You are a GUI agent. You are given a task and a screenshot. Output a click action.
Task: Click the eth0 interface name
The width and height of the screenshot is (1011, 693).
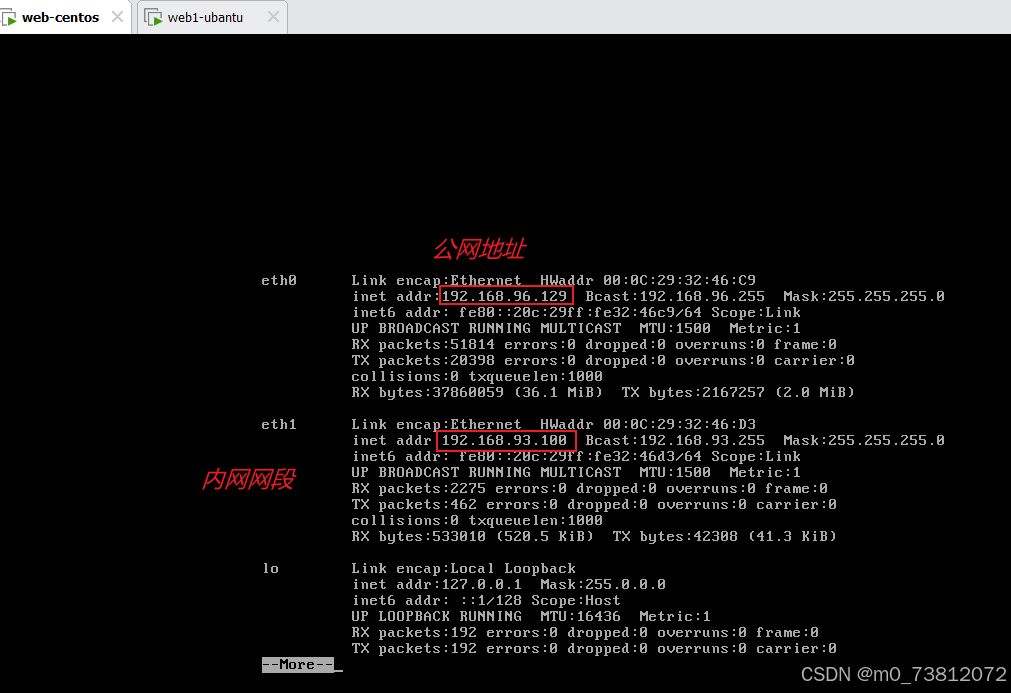tap(279, 280)
